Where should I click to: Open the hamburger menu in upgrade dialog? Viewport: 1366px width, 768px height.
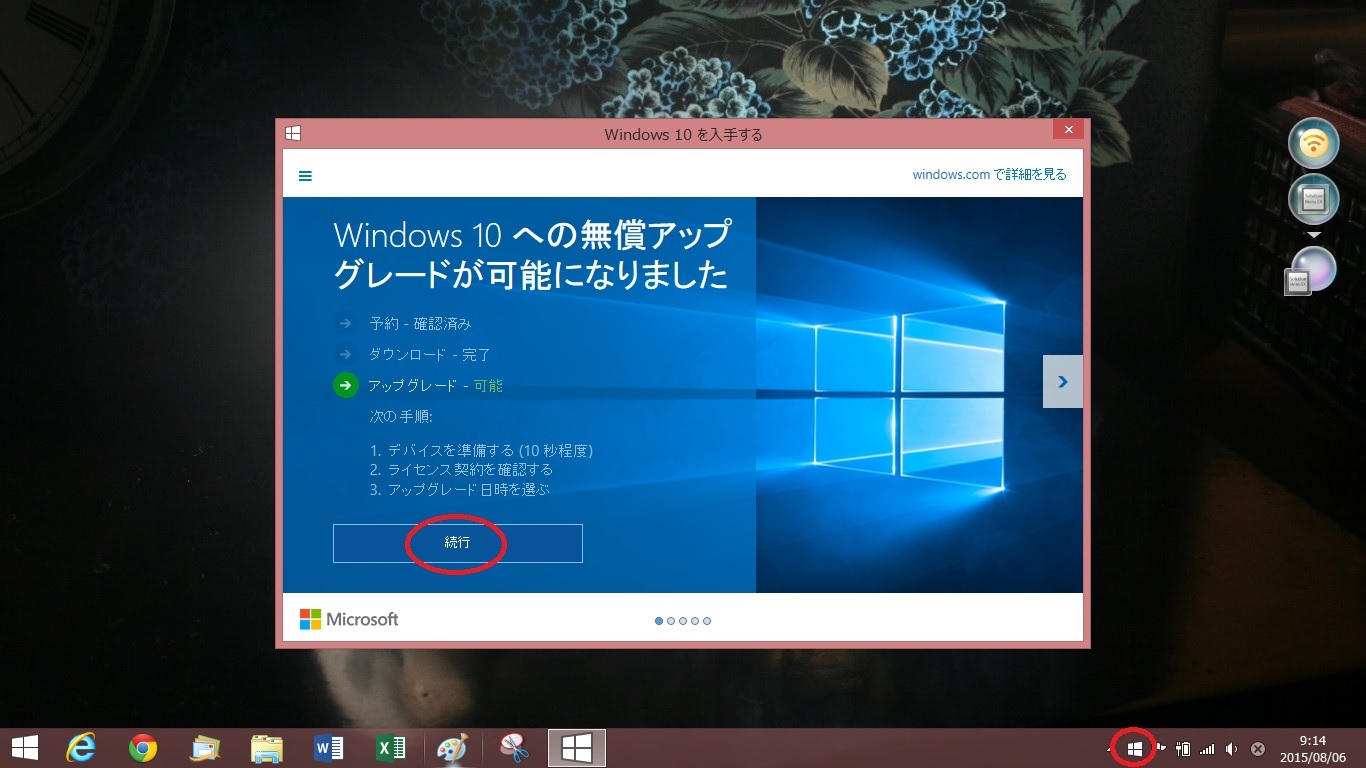(306, 176)
